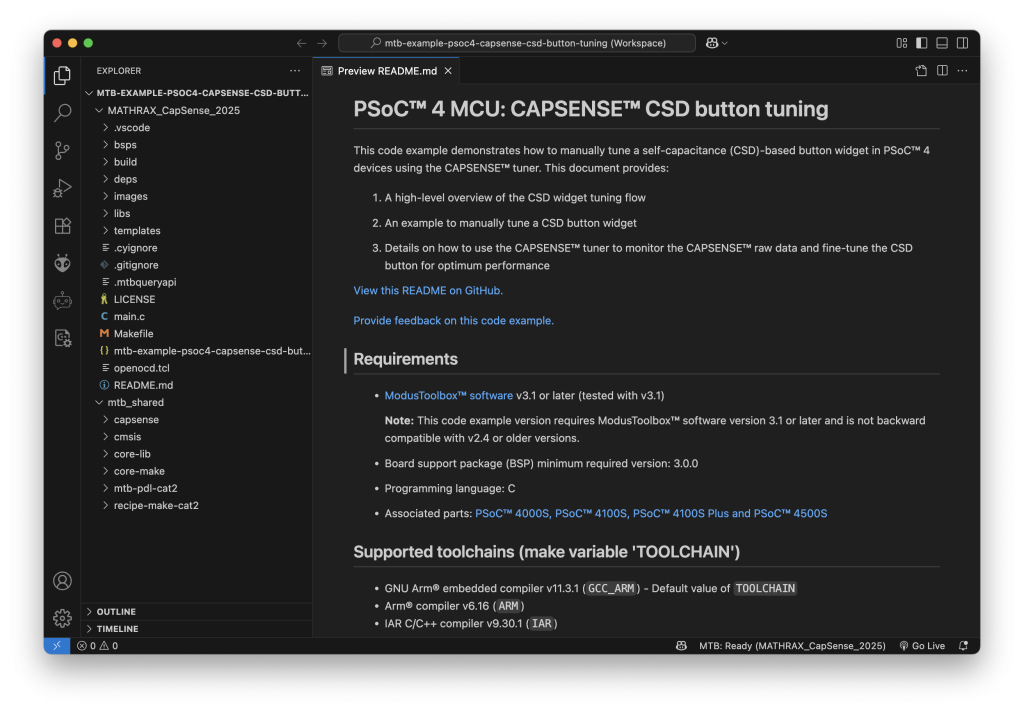The height and width of the screenshot is (712, 1024).
Task: Open the Search view in activity bar
Action: (62, 113)
